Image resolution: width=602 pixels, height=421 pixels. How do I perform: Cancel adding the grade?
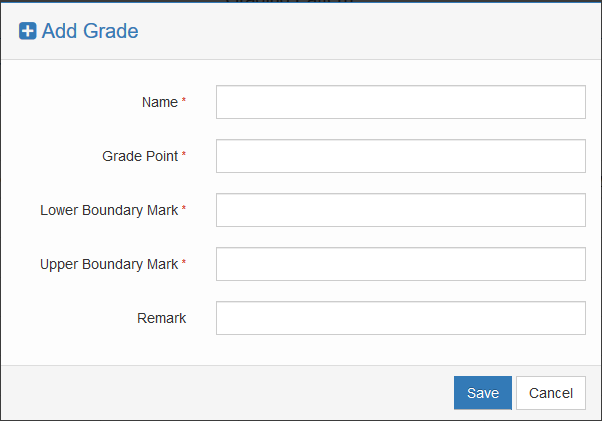pyautogui.click(x=550, y=393)
